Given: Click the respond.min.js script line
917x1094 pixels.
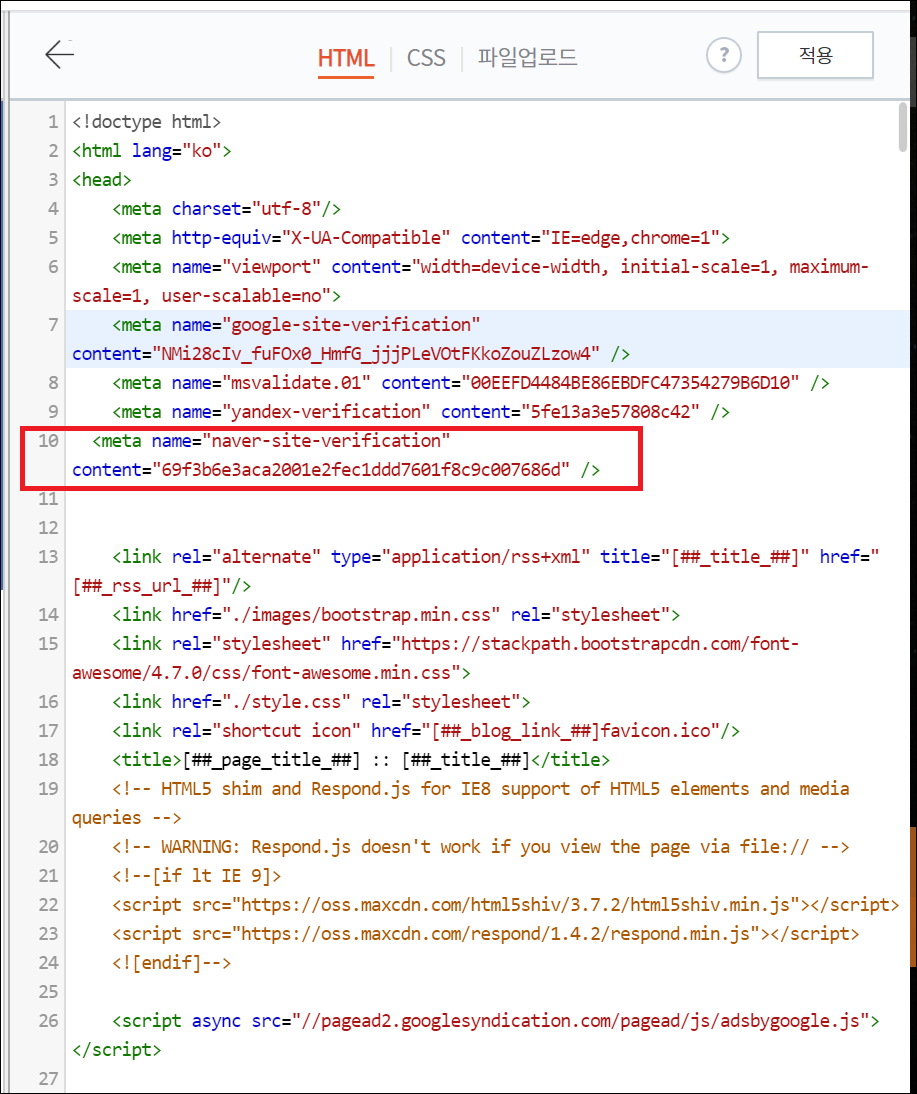Looking at the screenshot, I should [486, 934].
